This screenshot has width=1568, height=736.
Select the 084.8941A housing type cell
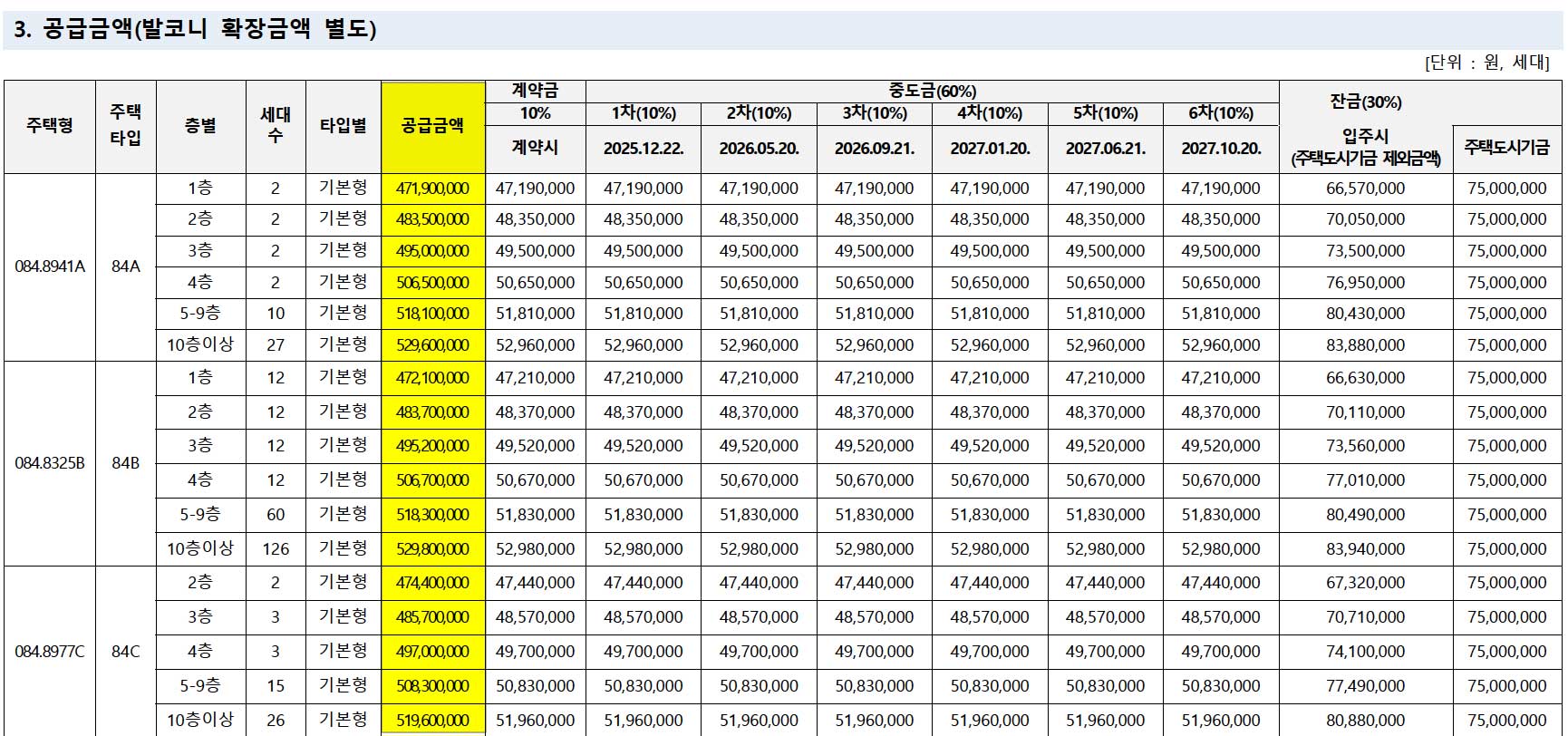pos(50,266)
